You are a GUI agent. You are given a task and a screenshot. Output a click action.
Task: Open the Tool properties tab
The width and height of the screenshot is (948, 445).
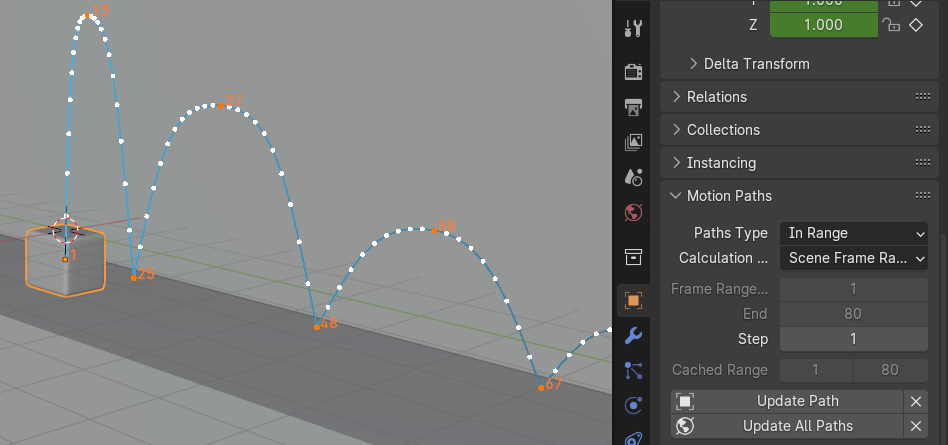(633, 29)
